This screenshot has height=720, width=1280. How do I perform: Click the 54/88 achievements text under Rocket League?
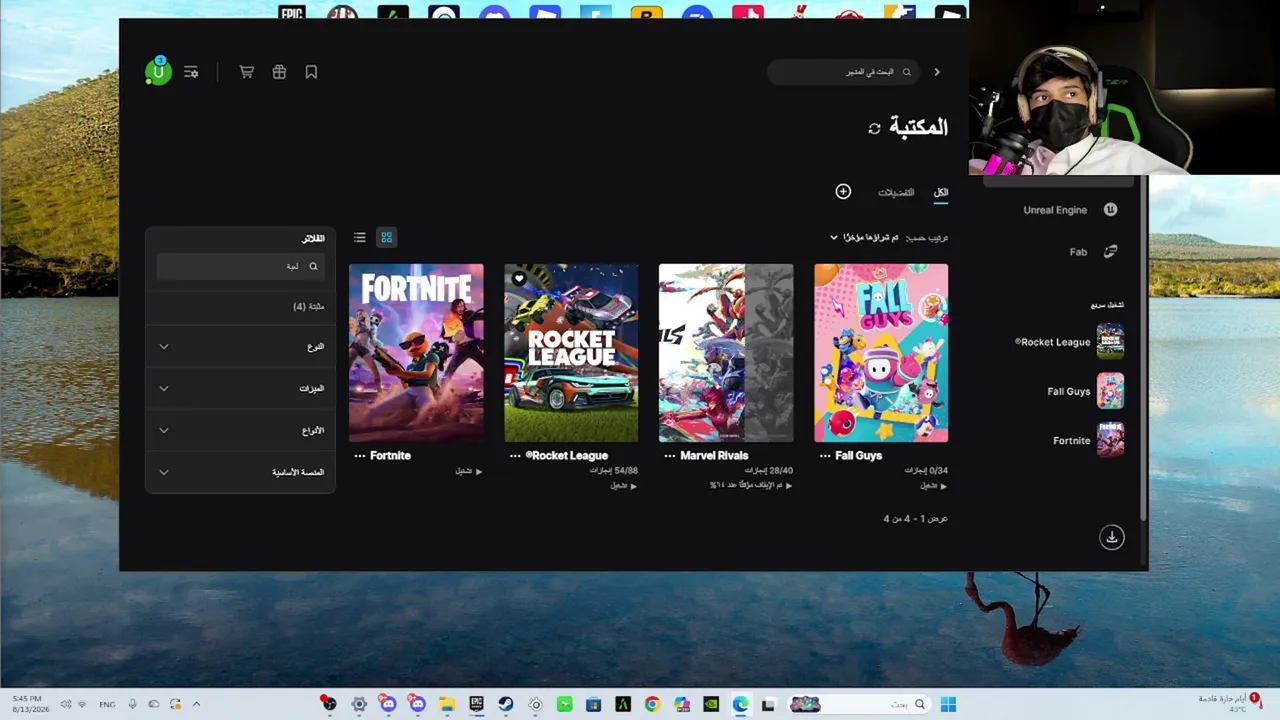point(614,470)
